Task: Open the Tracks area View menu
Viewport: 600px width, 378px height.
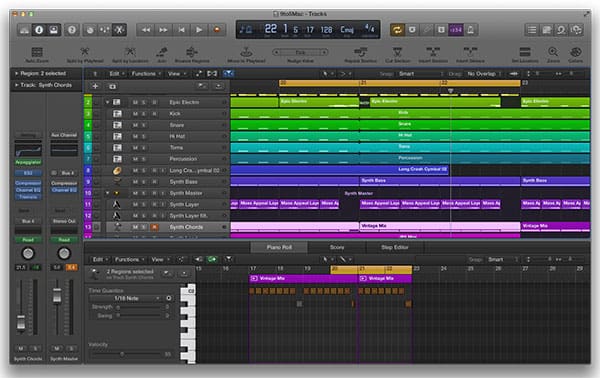Action: pyautogui.click(x=176, y=73)
